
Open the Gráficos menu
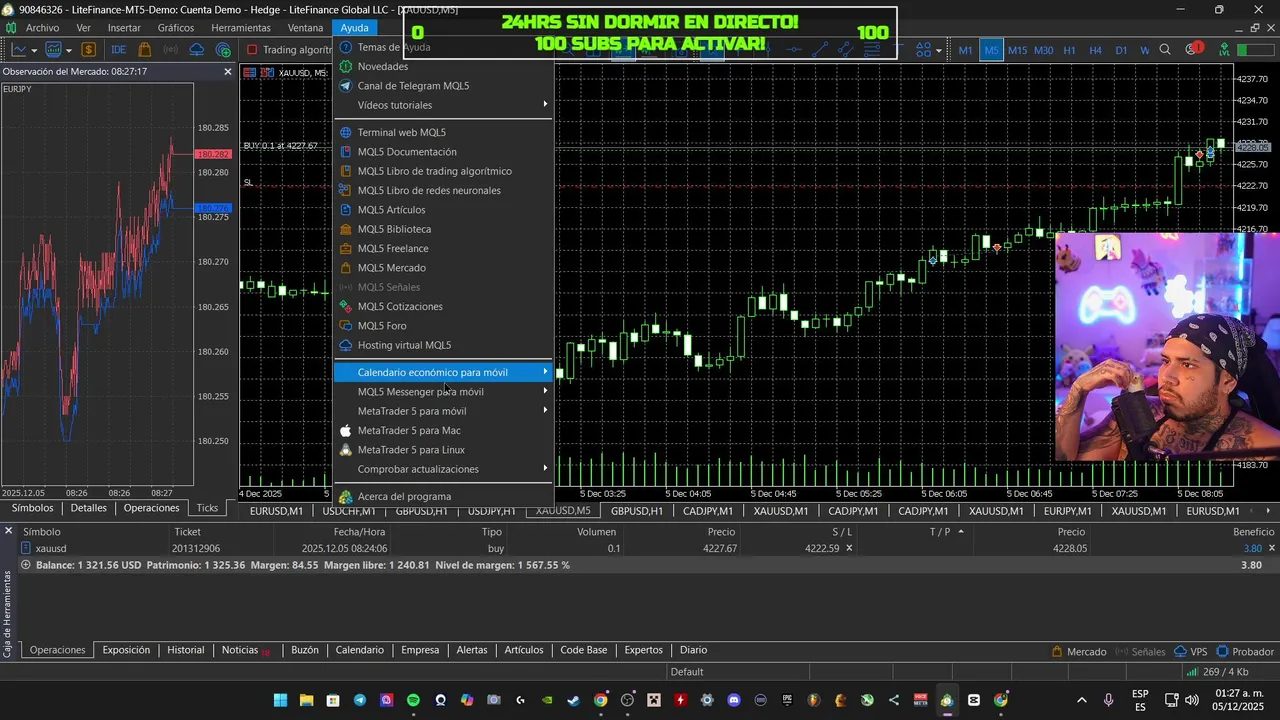point(176,28)
